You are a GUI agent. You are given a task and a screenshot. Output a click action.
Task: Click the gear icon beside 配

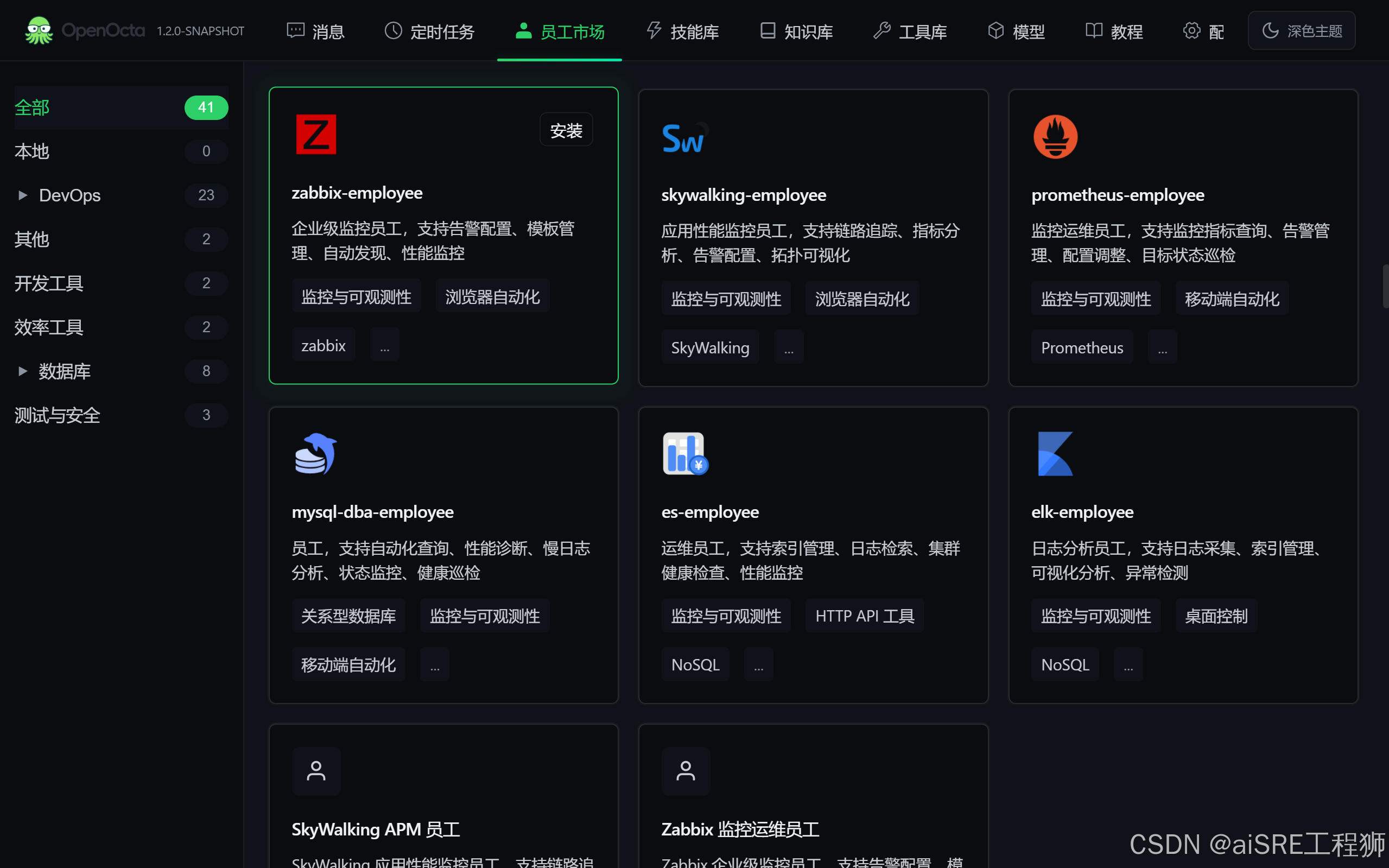point(1191,30)
